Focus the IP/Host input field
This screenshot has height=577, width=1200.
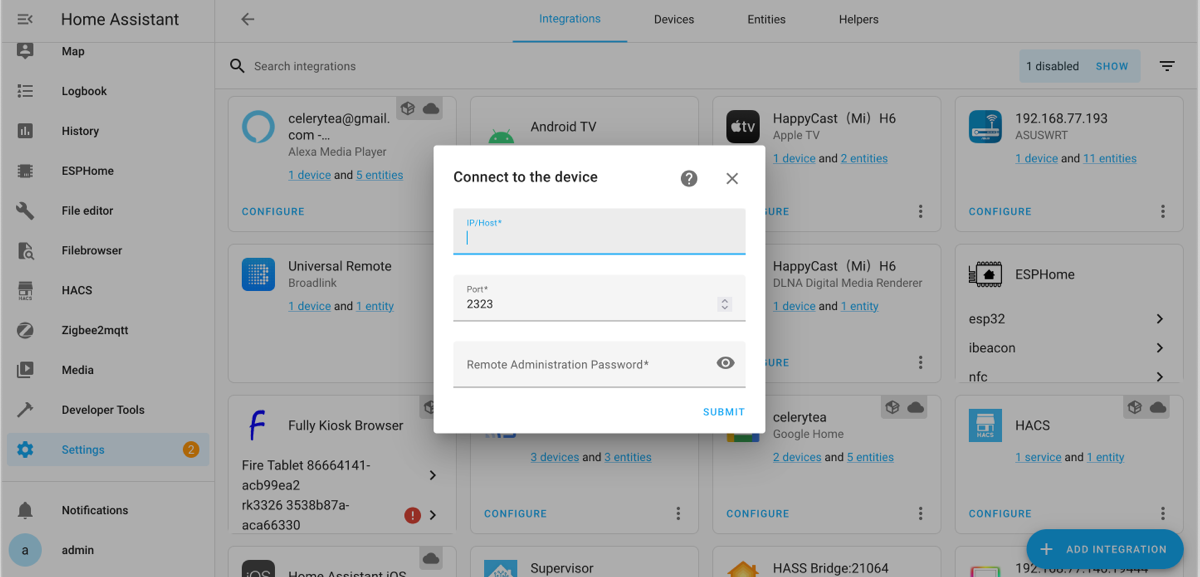599,231
